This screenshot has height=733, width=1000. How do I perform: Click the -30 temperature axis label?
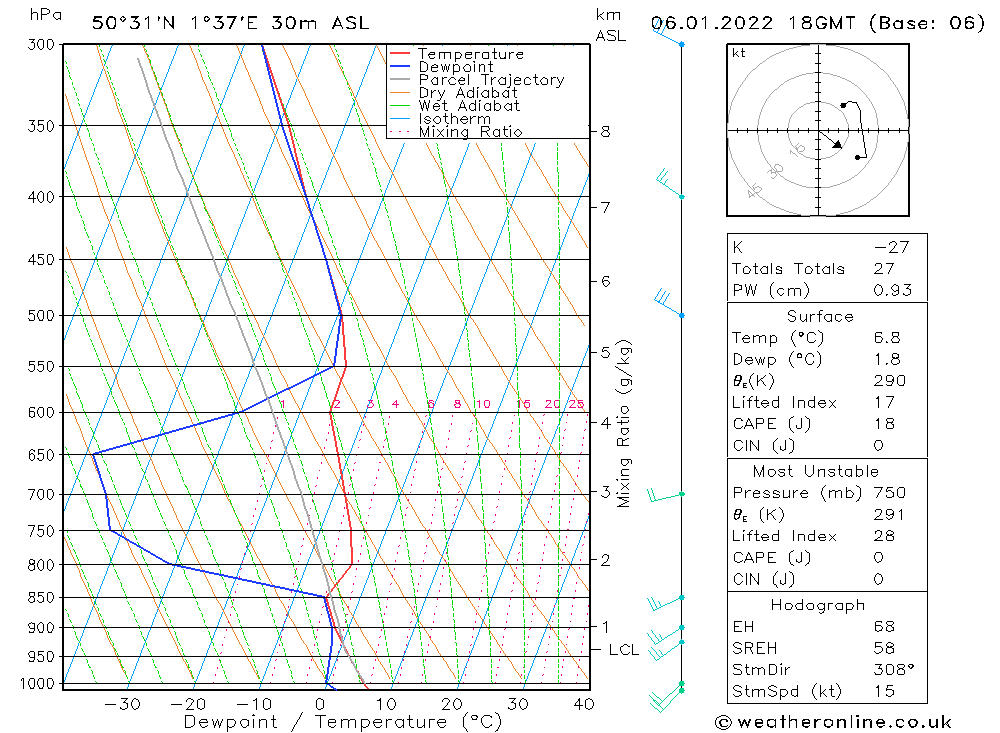click(122, 704)
